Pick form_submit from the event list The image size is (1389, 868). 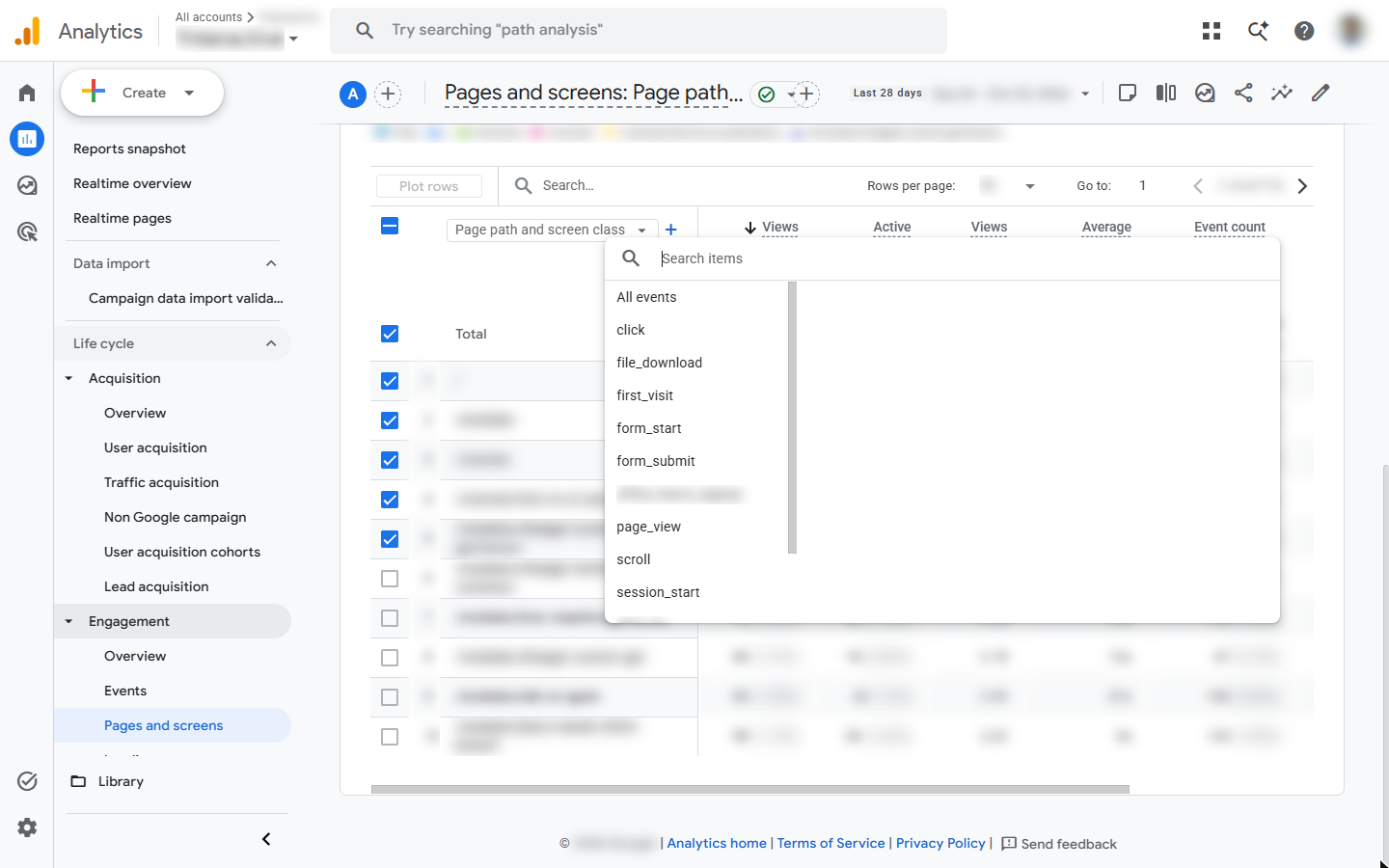coord(655,461)
